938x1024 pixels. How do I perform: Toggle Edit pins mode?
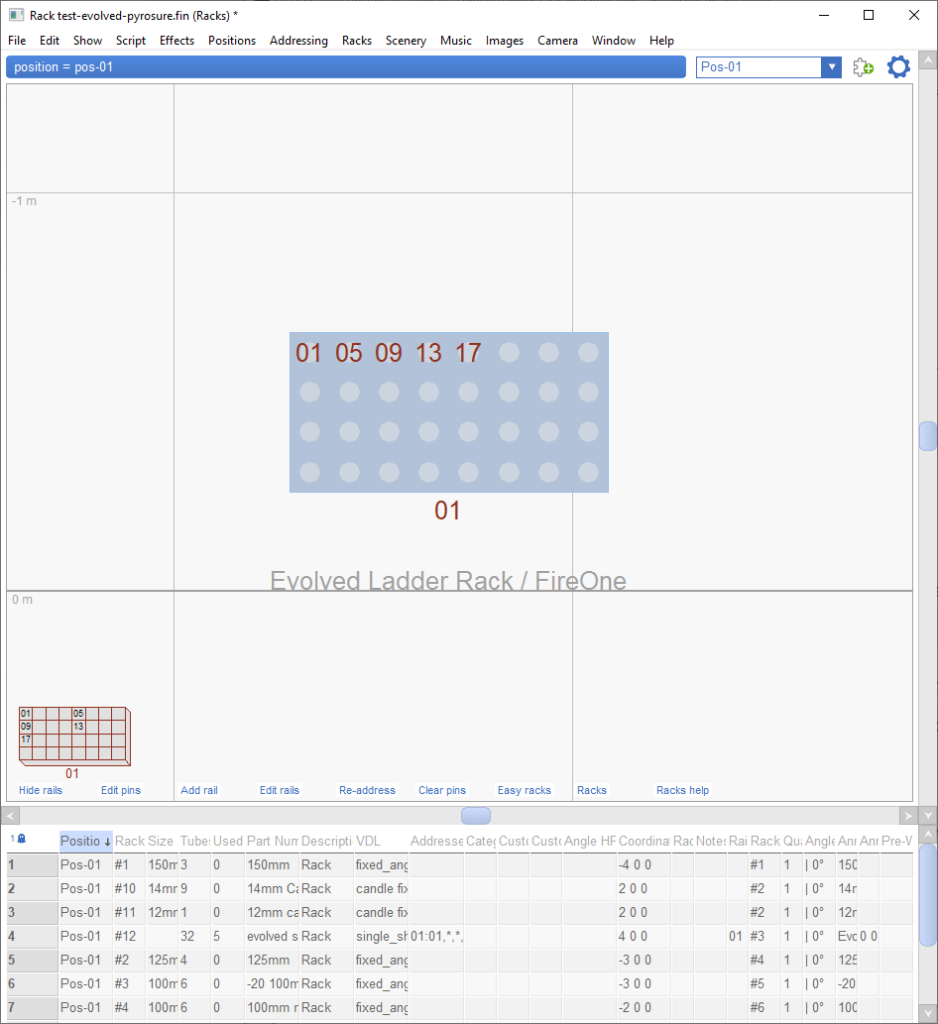120,790
